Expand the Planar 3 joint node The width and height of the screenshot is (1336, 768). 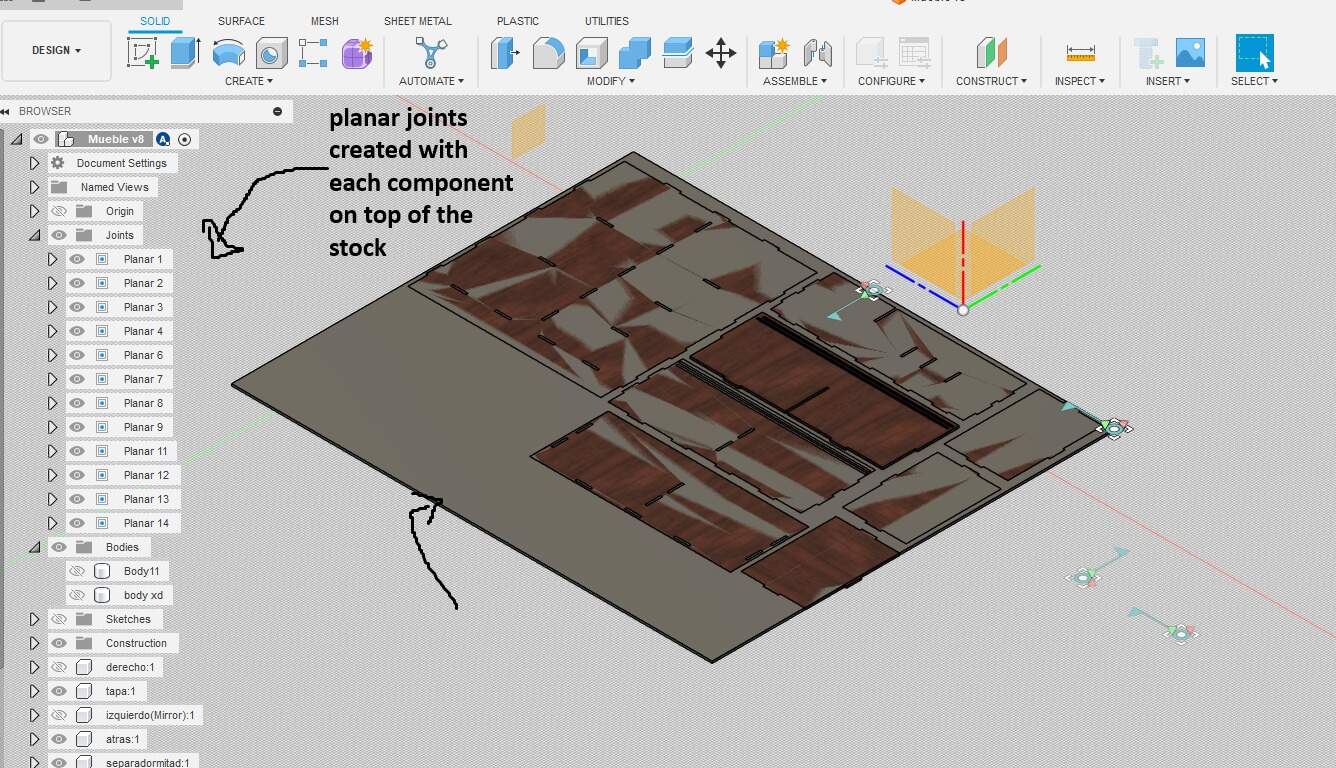pyautogui.click(x=53, y=307)
